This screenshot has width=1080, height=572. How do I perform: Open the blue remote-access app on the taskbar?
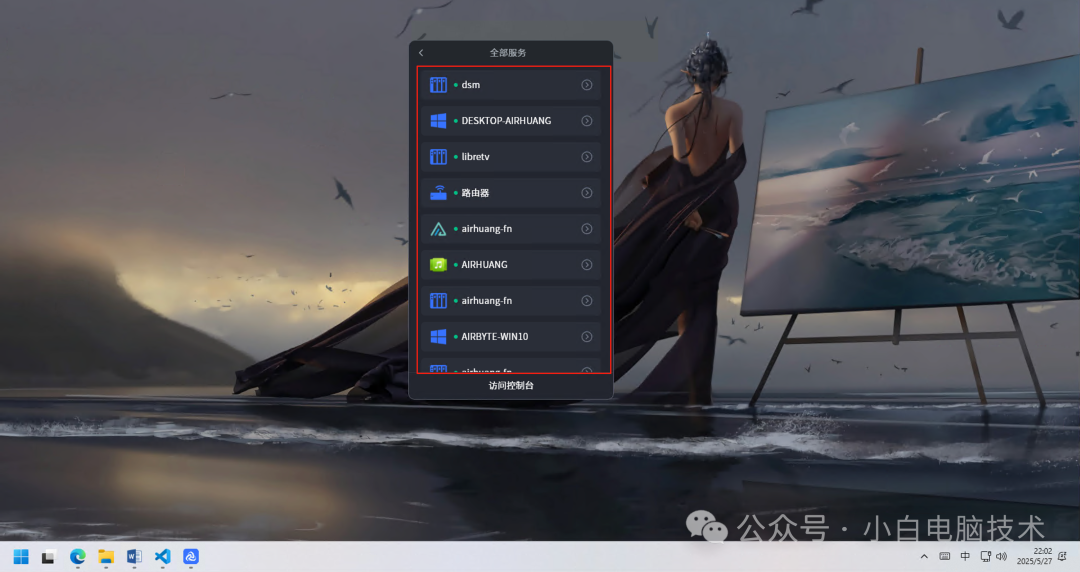191,557
